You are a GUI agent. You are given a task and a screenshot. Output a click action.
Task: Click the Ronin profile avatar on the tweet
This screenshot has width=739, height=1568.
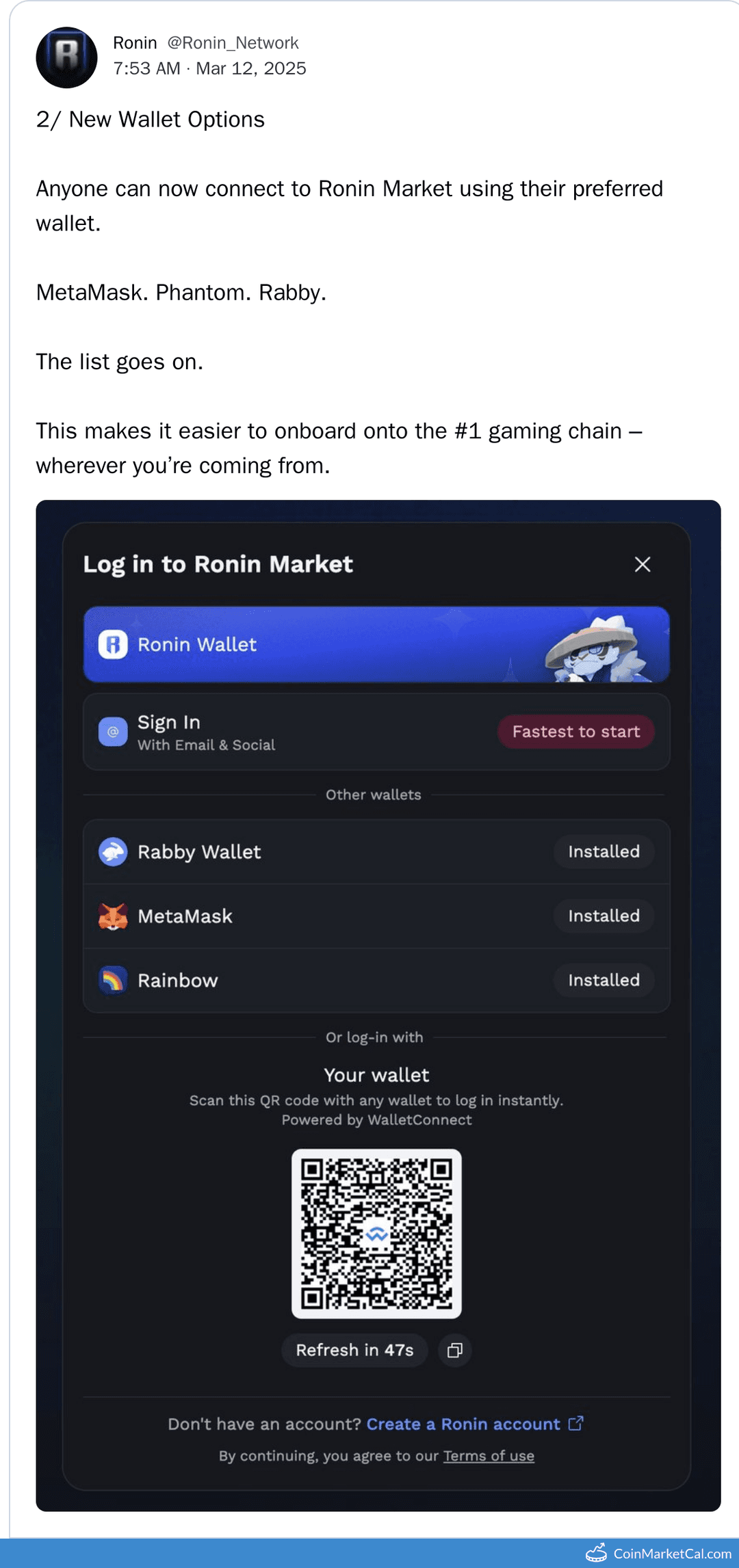pos(66,57)
